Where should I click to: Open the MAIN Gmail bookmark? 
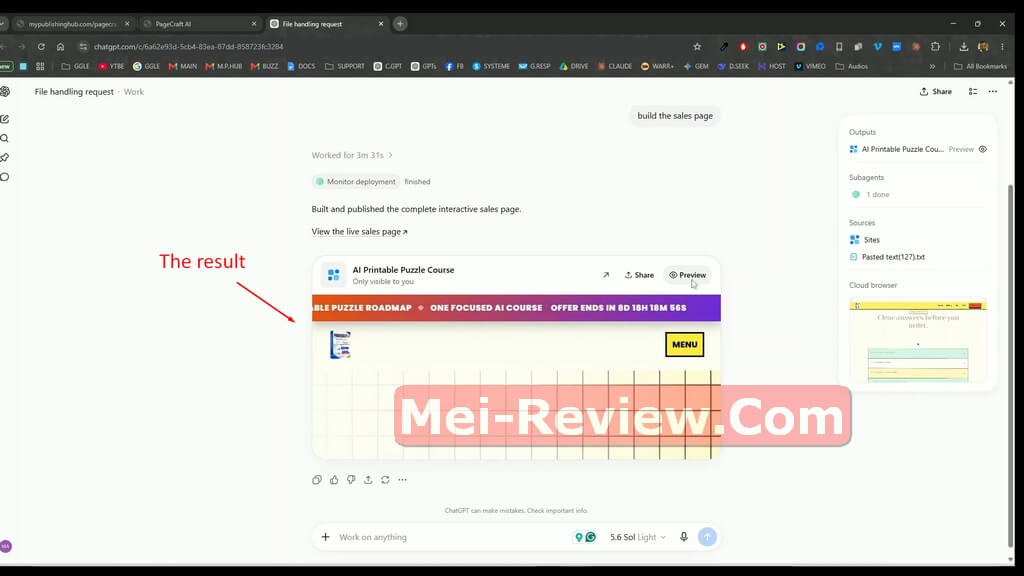point(182,66)
